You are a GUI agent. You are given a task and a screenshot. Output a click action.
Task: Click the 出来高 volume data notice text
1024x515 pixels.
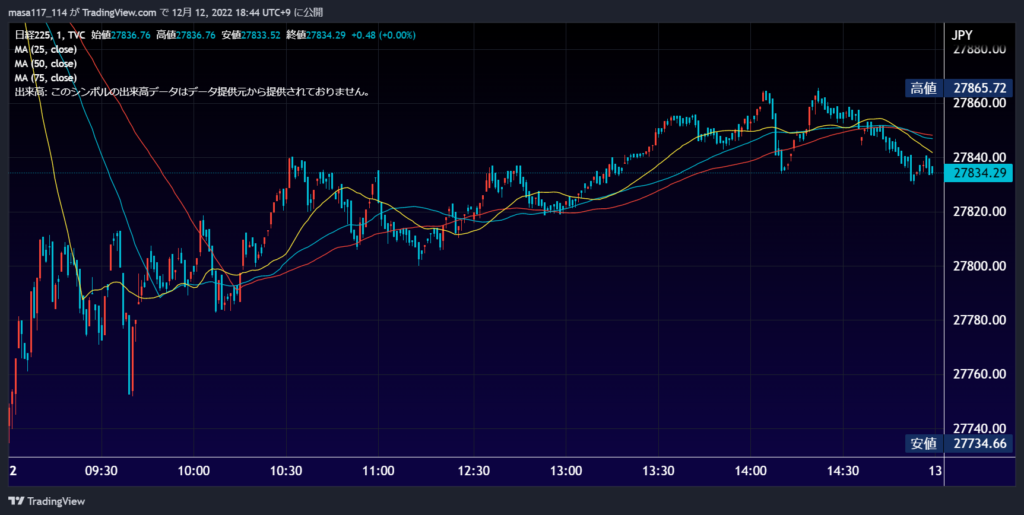[193, 93]
